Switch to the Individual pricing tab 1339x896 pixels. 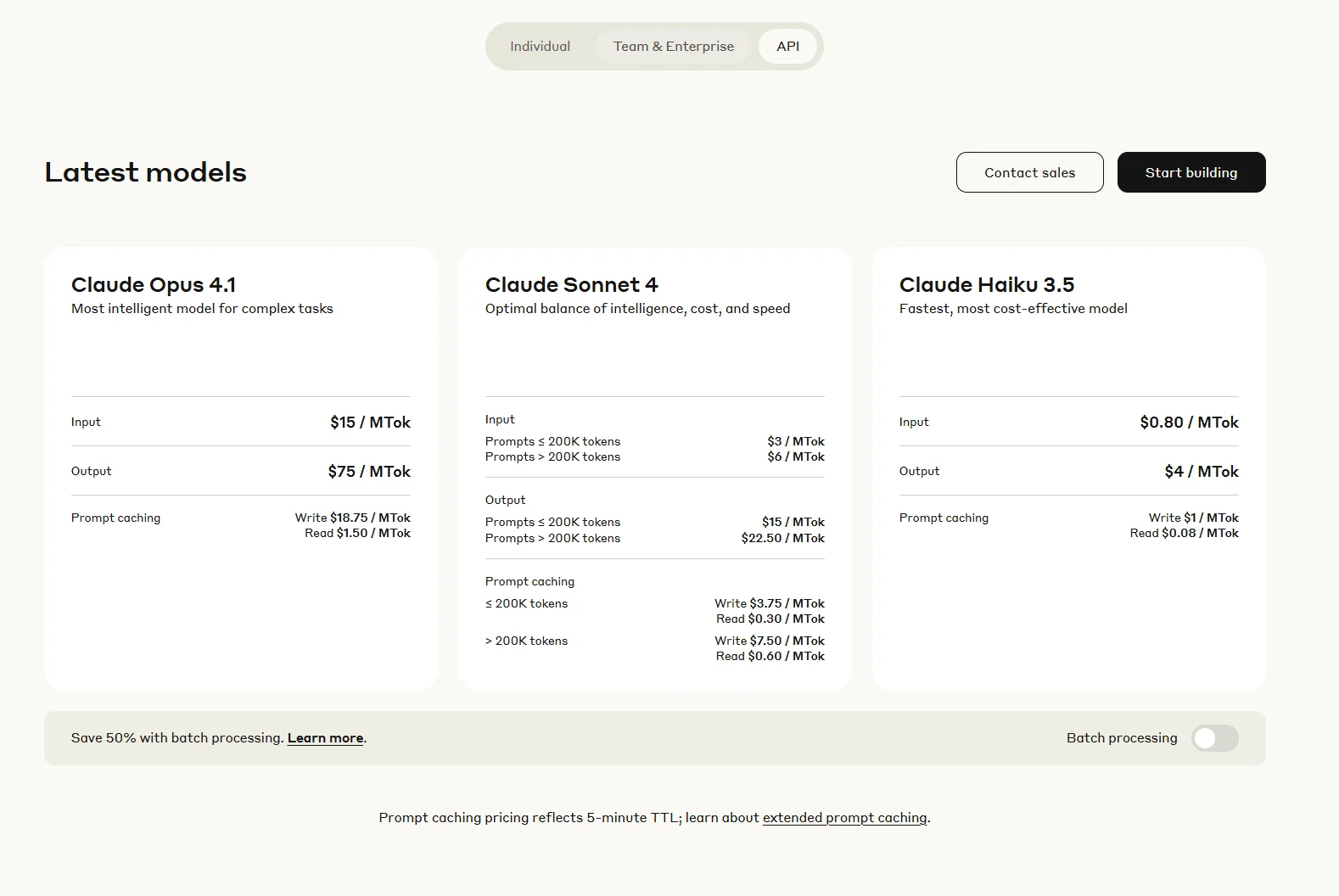540,47
